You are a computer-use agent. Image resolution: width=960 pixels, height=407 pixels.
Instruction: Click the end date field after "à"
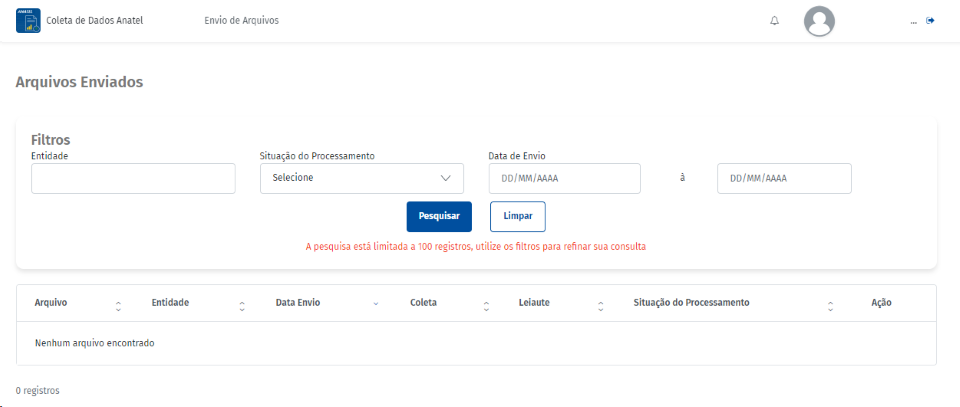[x=784, y=178]
